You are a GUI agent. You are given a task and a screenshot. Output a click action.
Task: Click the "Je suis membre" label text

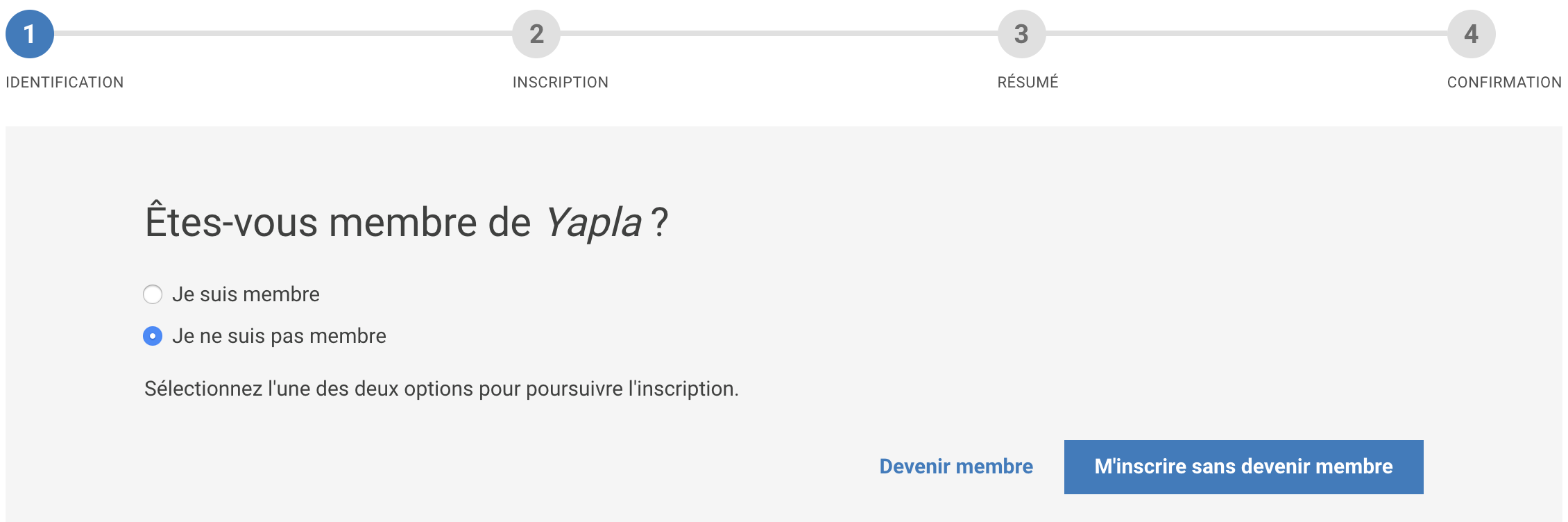246,294
